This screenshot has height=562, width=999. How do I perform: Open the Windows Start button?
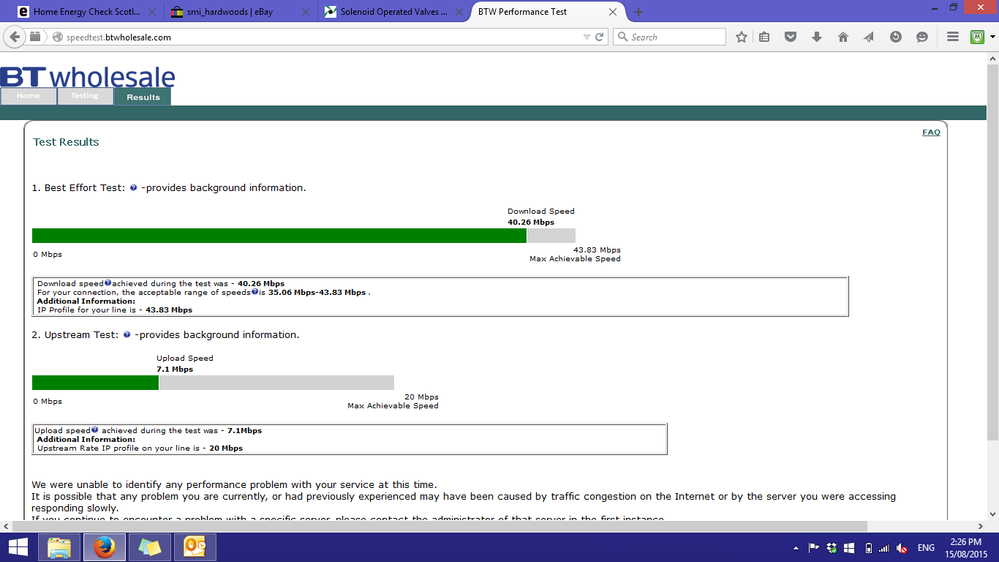[18, 547]
